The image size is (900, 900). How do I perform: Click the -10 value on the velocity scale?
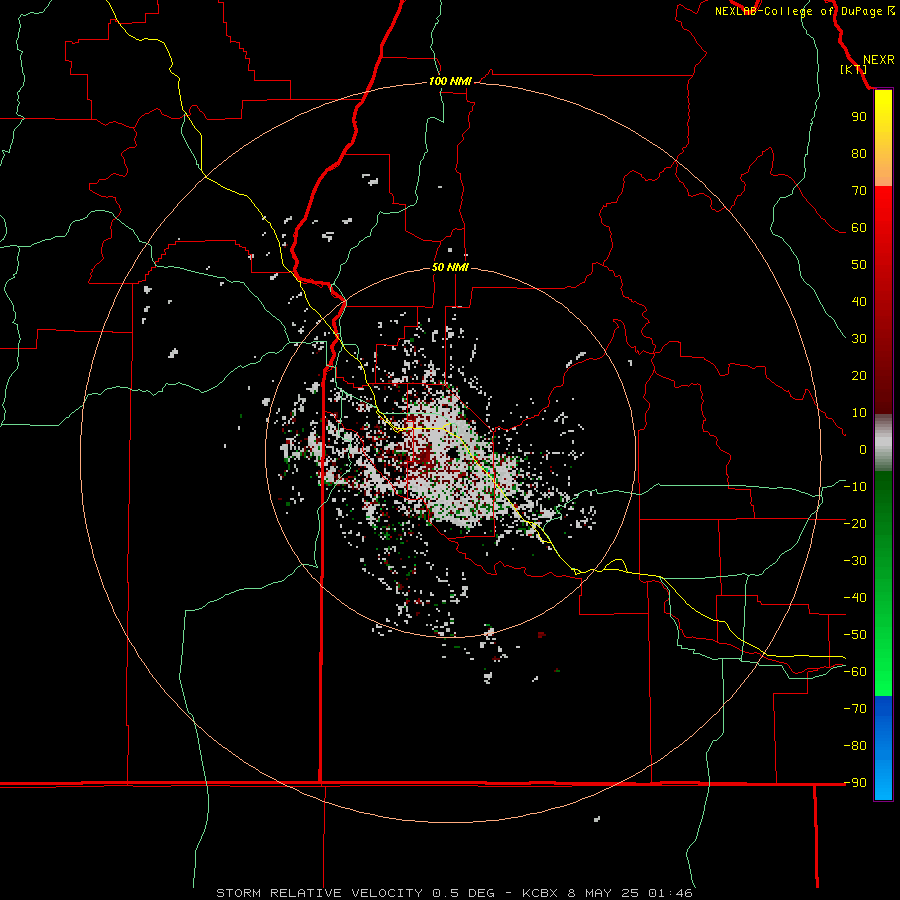[x=855, y=487]
